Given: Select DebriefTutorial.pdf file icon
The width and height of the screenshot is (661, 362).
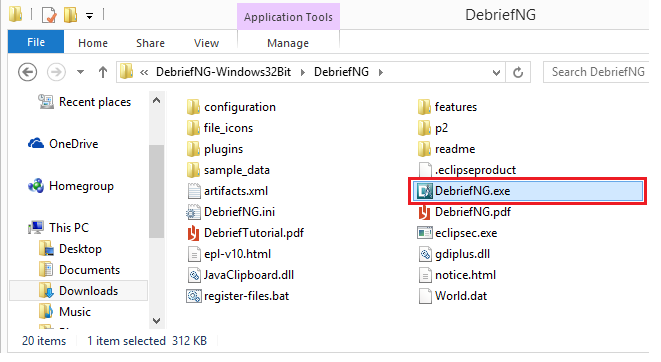Looking at the screenshot, I should 193,233.
